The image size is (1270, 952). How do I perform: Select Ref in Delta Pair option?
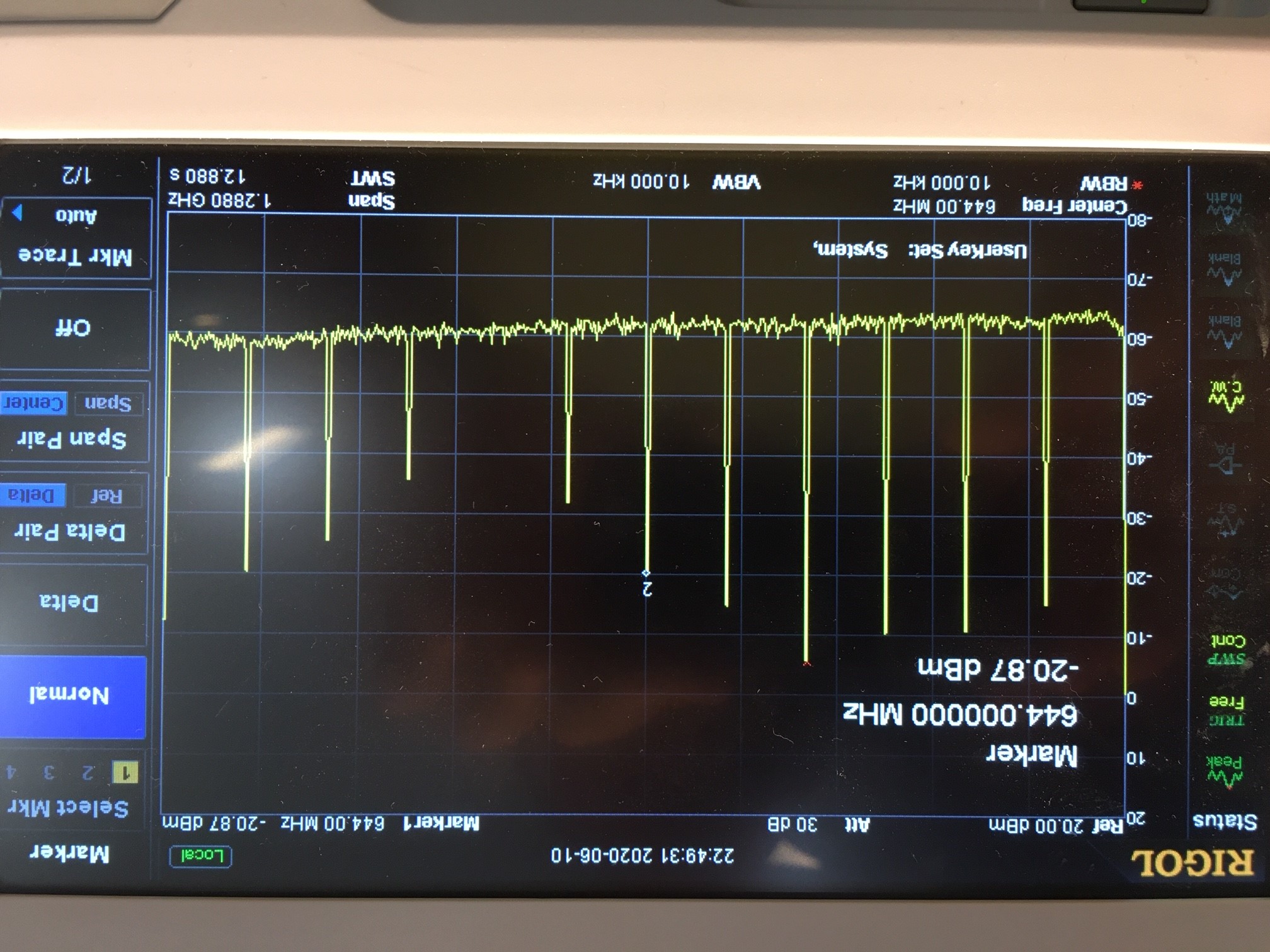[106, 497]
